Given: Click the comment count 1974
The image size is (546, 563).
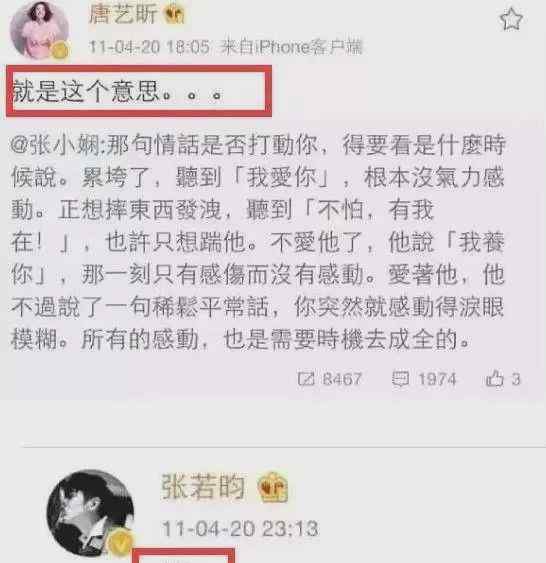Looking at the screenshot, I should pyautogui.click(x=438, y=379).
